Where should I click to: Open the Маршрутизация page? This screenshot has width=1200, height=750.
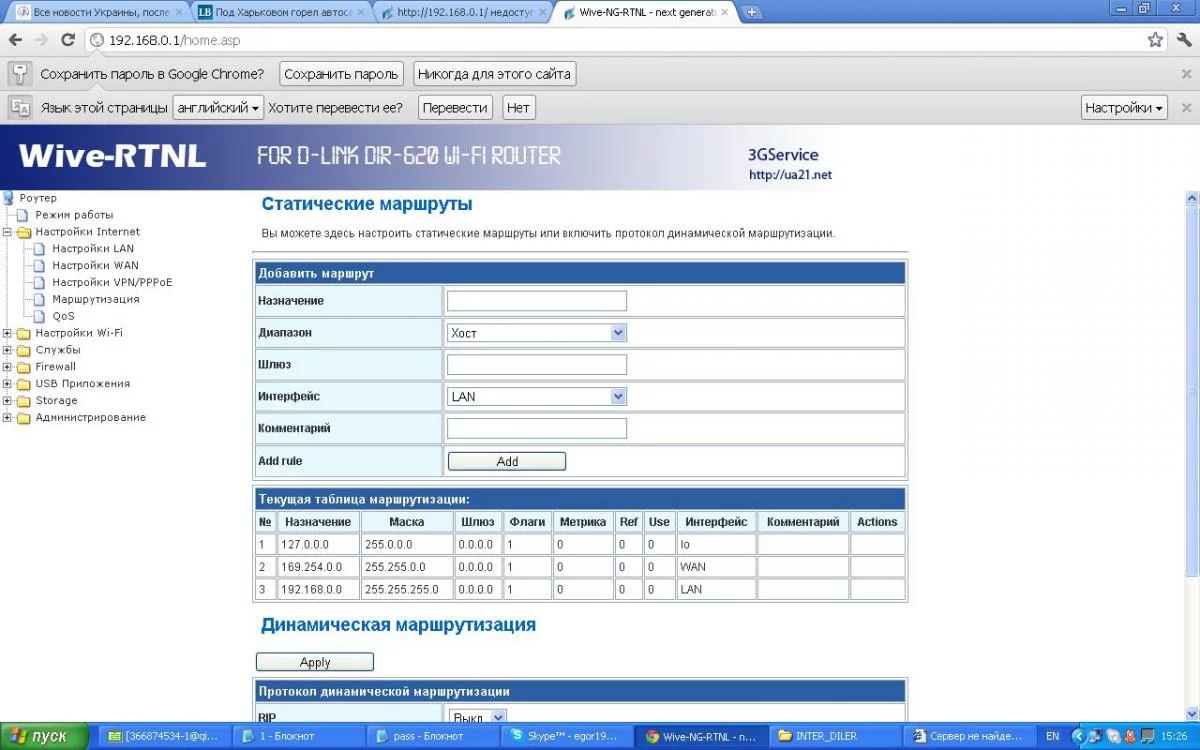96,300
